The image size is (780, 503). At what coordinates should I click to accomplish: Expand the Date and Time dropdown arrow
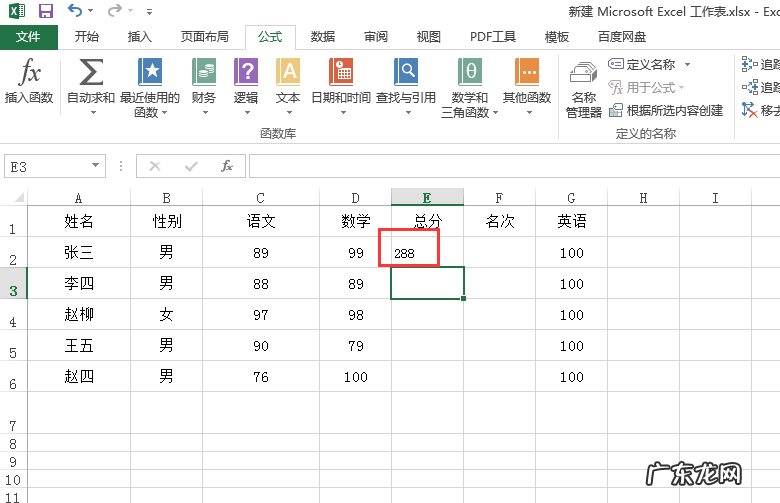coord(343,113)
